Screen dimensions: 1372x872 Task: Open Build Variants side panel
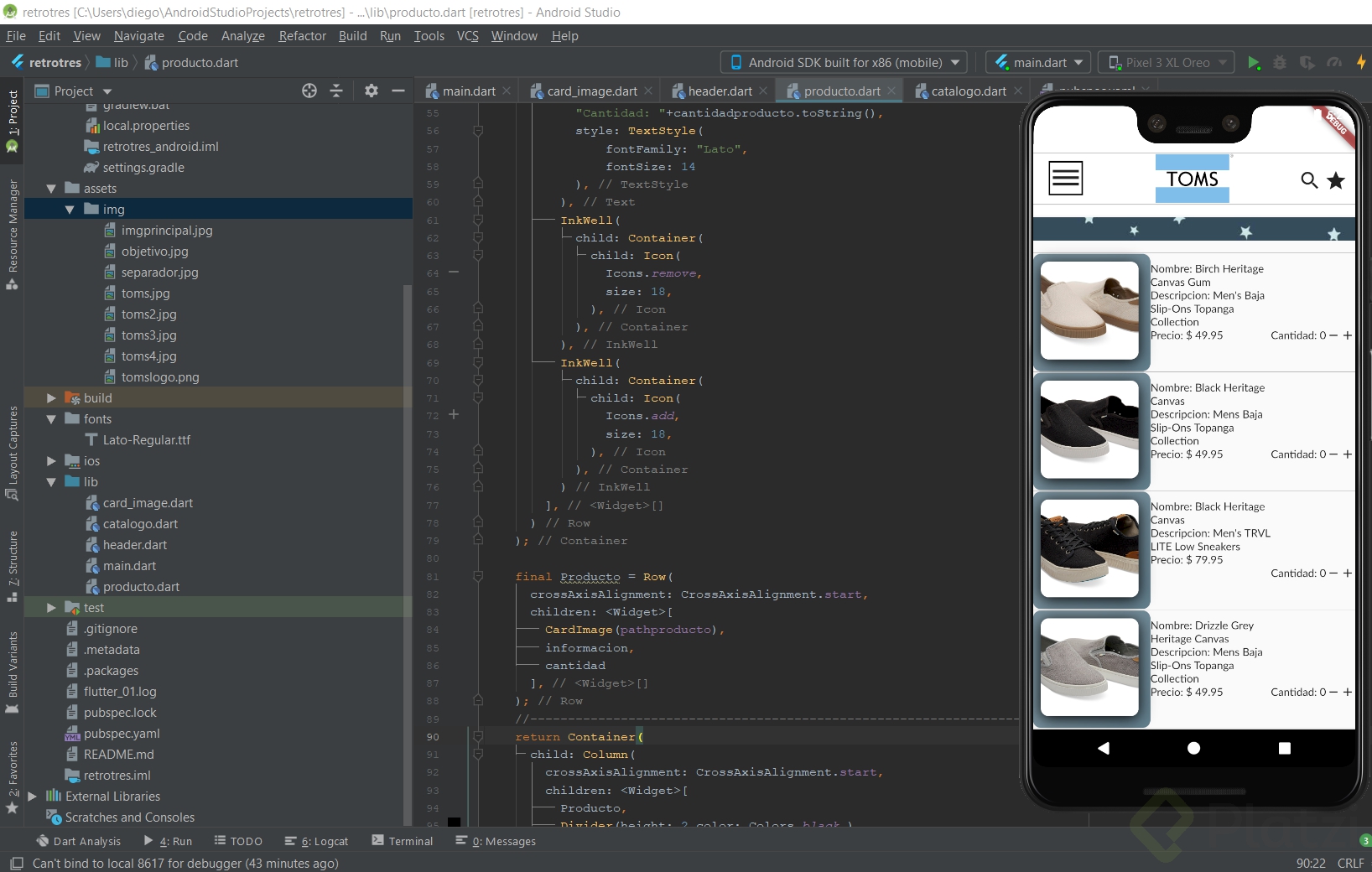point(13,673)
